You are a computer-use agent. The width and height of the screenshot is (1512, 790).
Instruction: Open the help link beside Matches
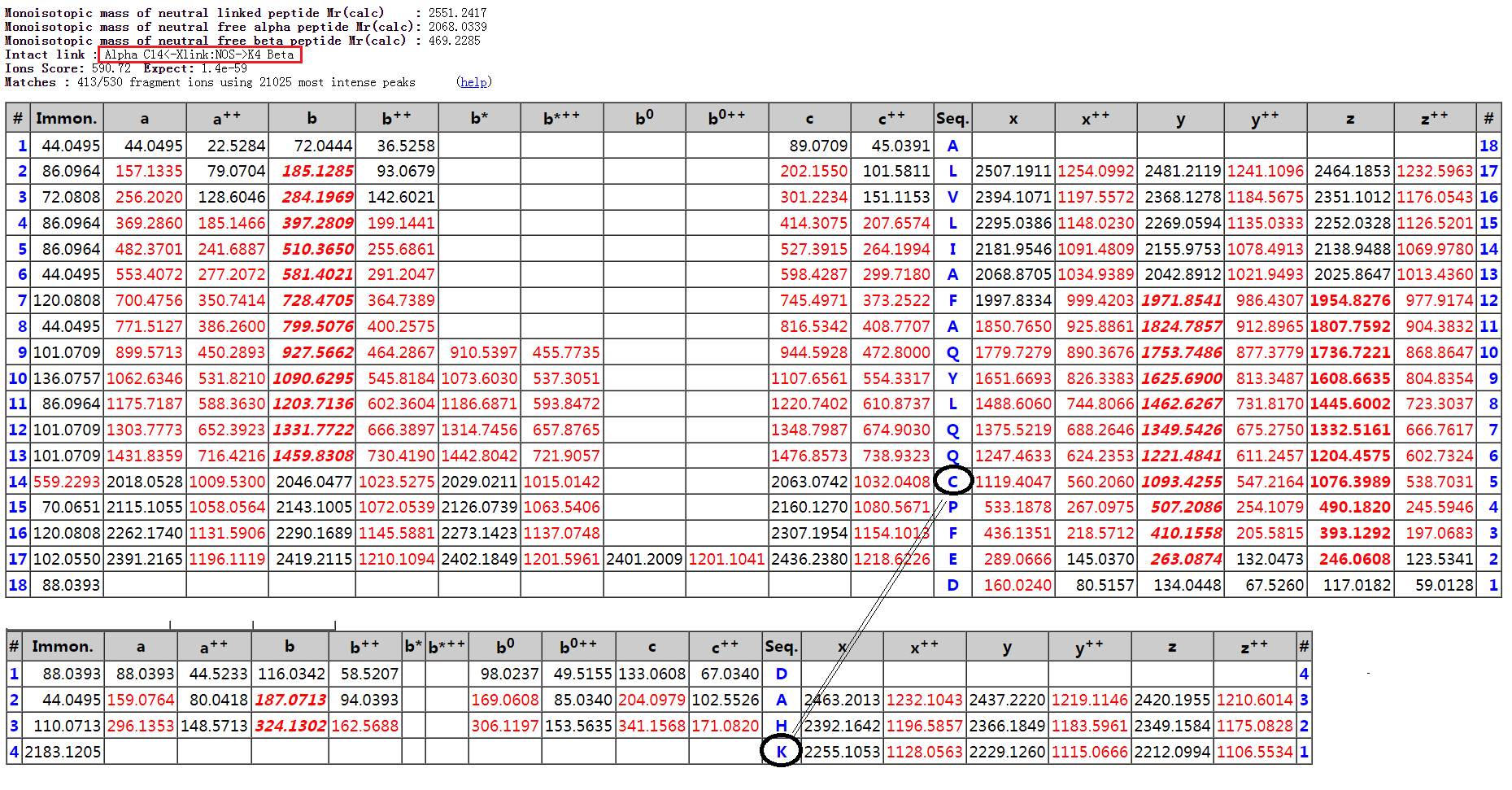(473, 82)
